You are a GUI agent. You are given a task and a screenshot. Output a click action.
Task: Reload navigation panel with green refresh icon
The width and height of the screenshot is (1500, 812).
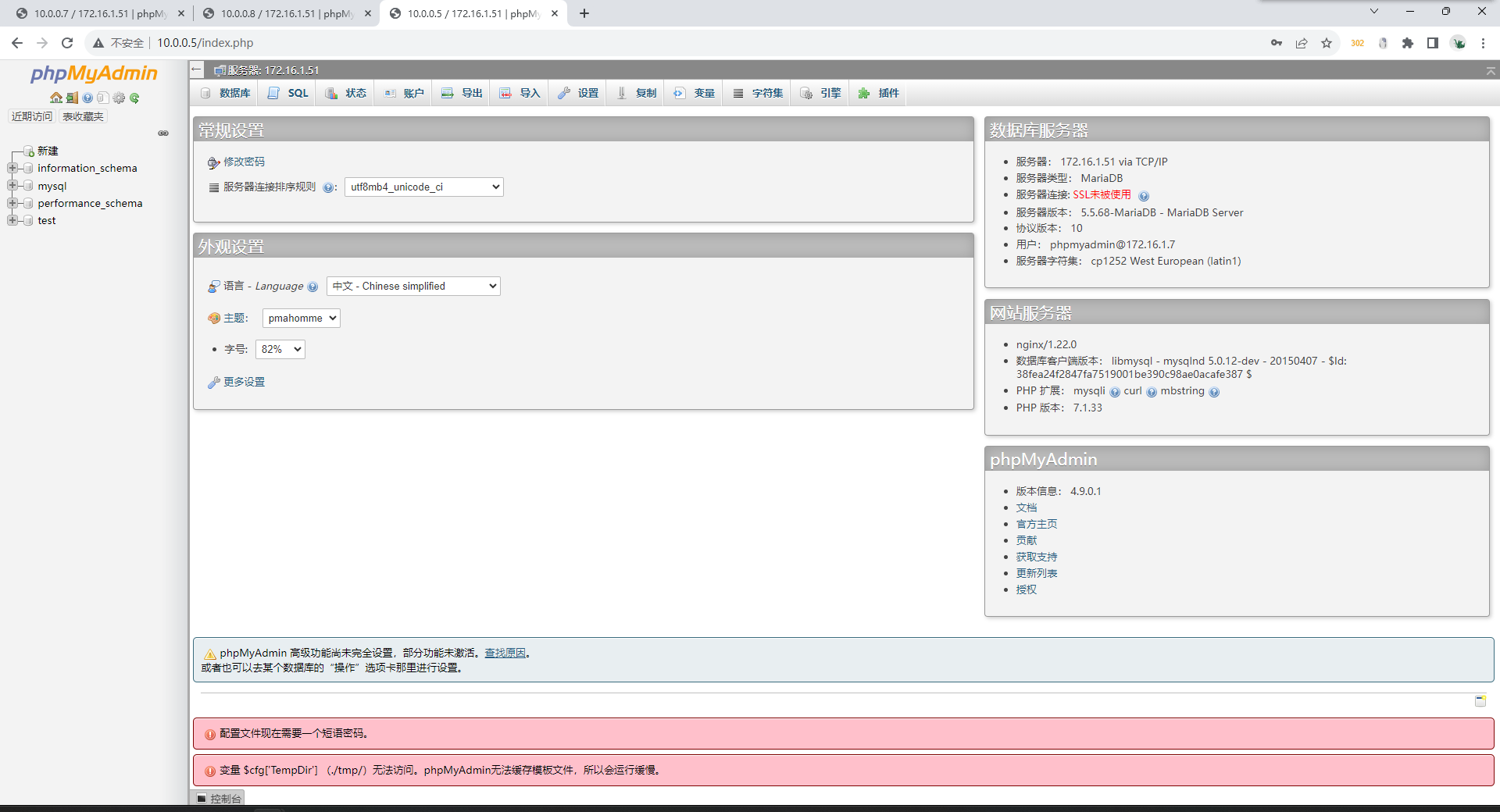pos(134,98)
